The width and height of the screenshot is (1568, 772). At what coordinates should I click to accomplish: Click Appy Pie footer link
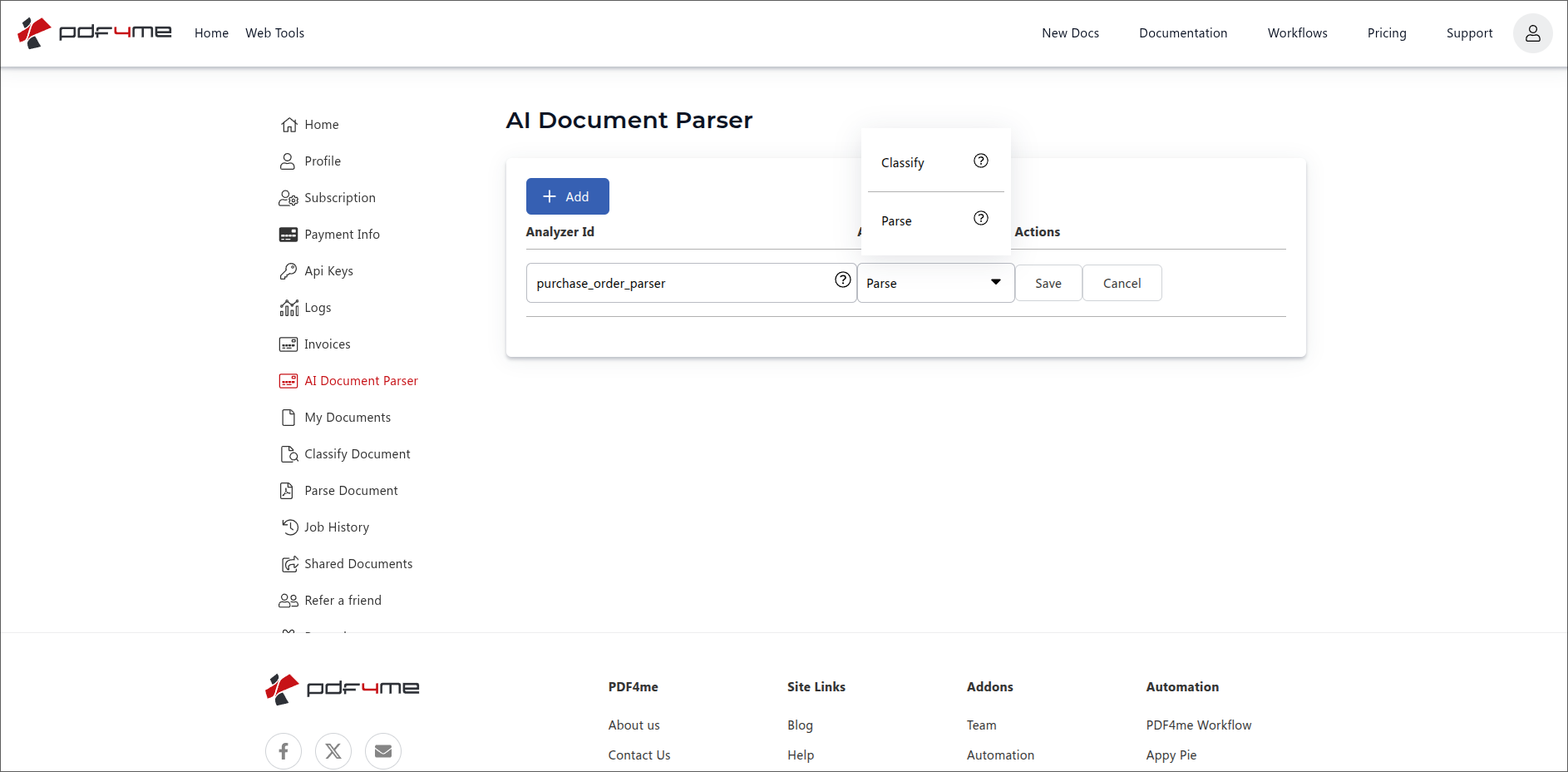1171,755
